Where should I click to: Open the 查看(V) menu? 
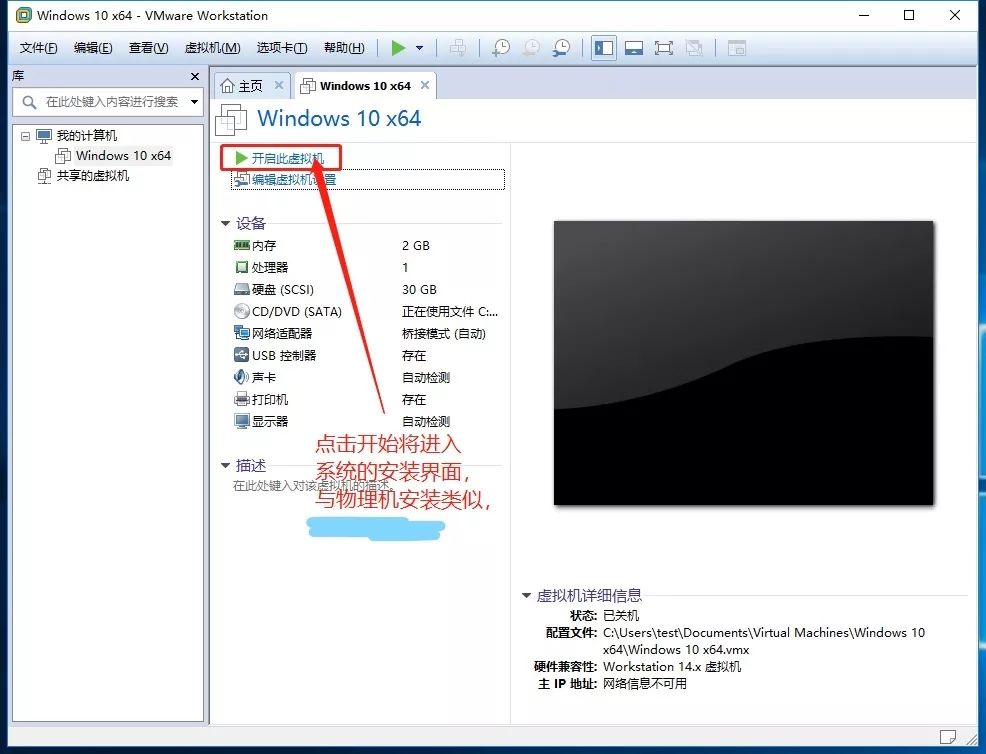coord(148,48)
